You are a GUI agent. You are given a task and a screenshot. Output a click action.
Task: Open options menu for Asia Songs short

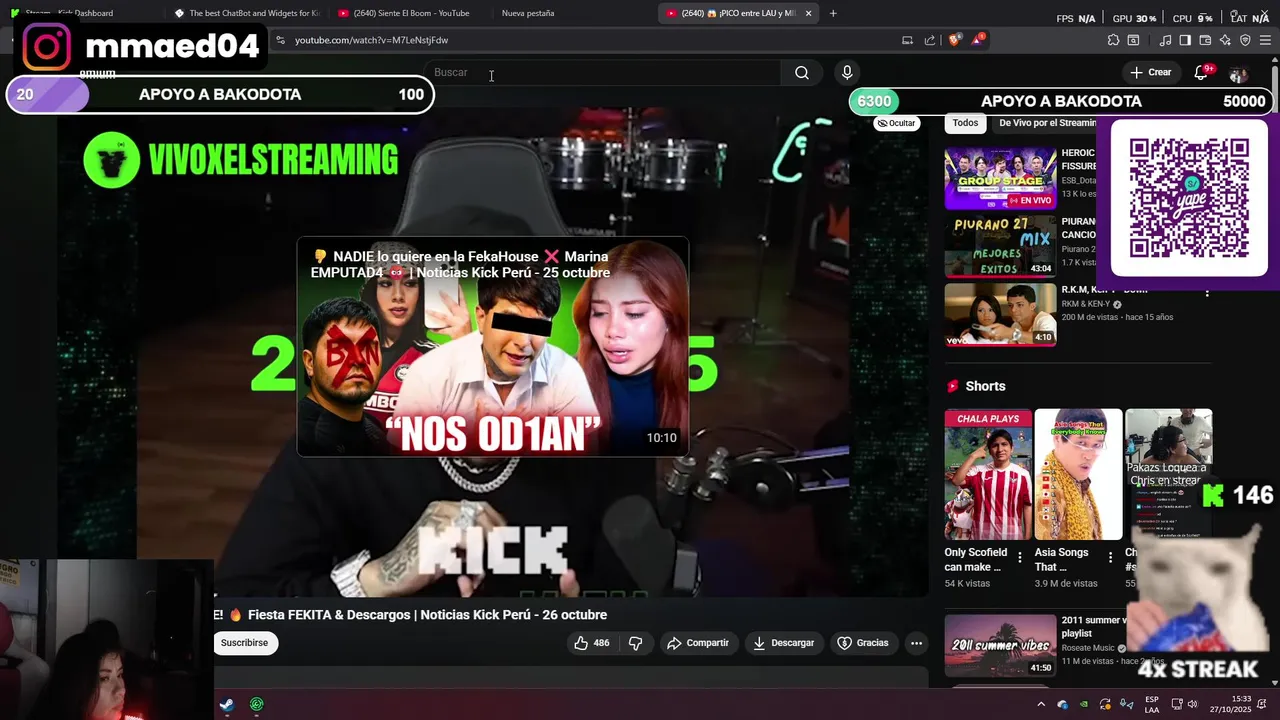(x=1109, y=558)
